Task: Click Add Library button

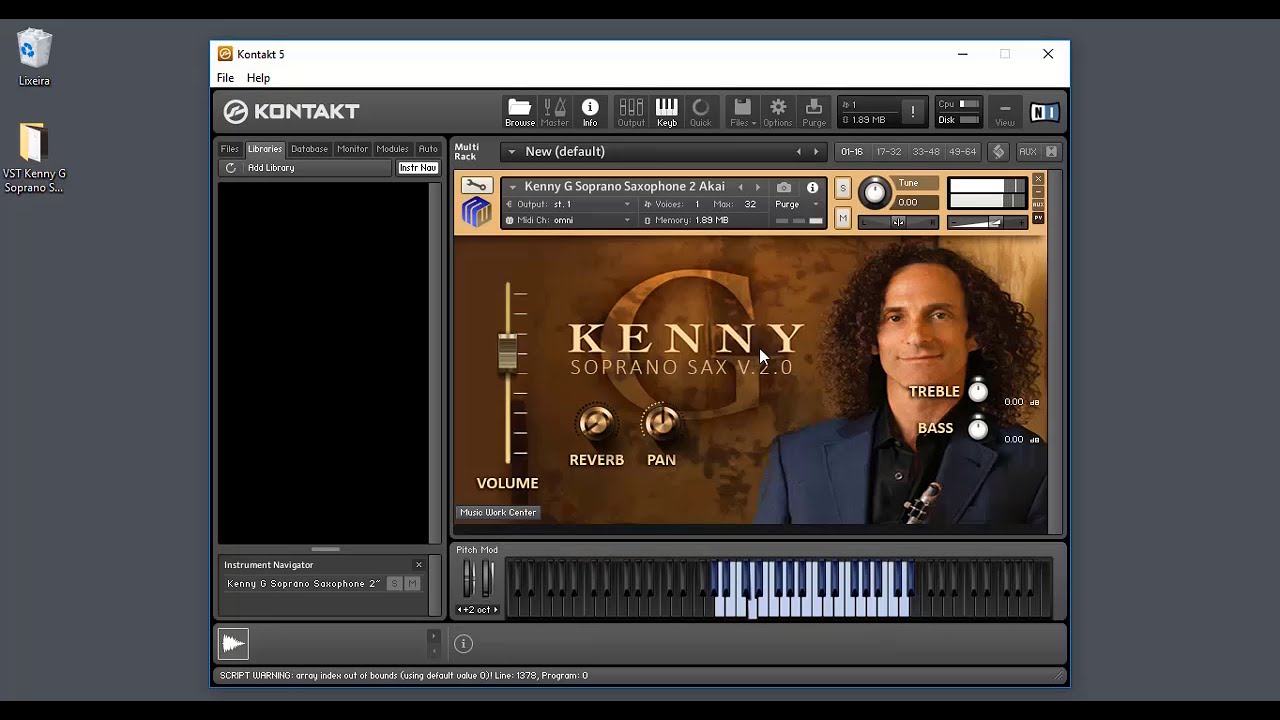Action: (x=271, y=168)
